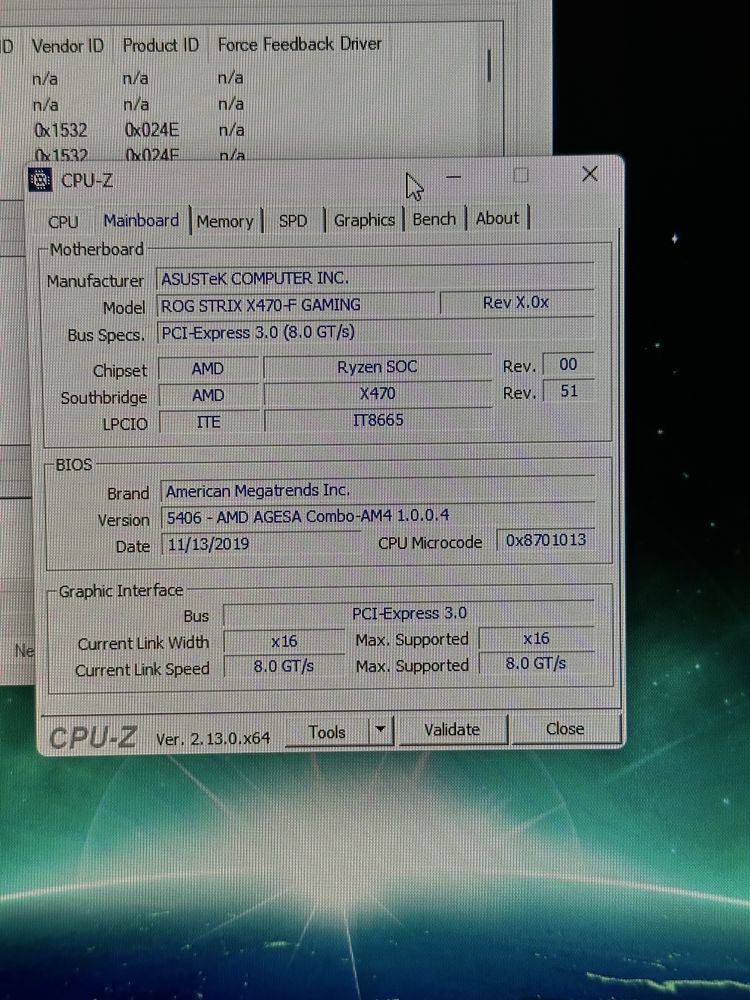The height and width of the screenshot is (1000, 750).
Task: Click the disabled maximize button of CPU-Z
Action: coord(521,175)
